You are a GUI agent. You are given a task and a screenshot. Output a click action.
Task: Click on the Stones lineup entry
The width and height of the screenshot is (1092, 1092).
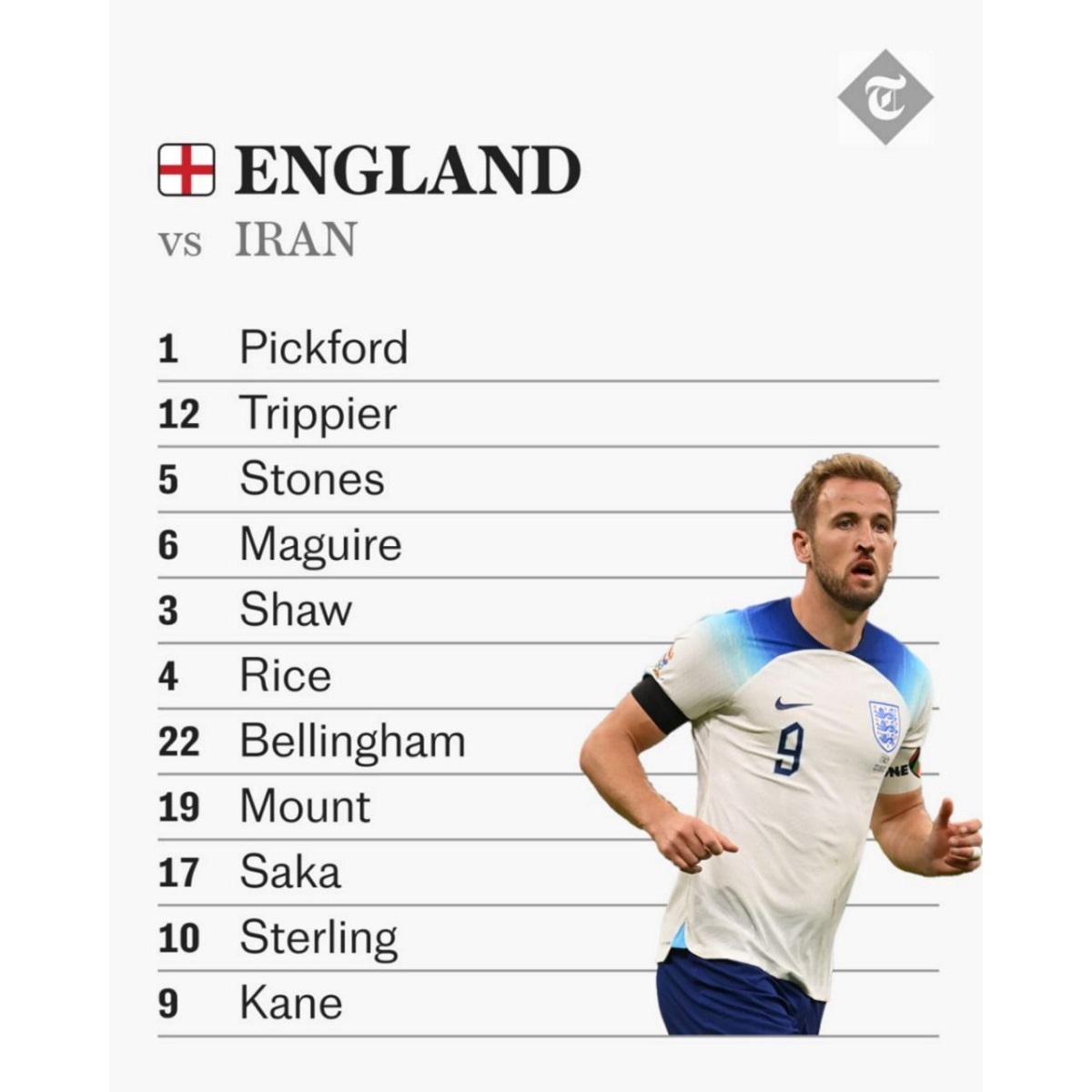pyautogui.click(x=311, y=480)
